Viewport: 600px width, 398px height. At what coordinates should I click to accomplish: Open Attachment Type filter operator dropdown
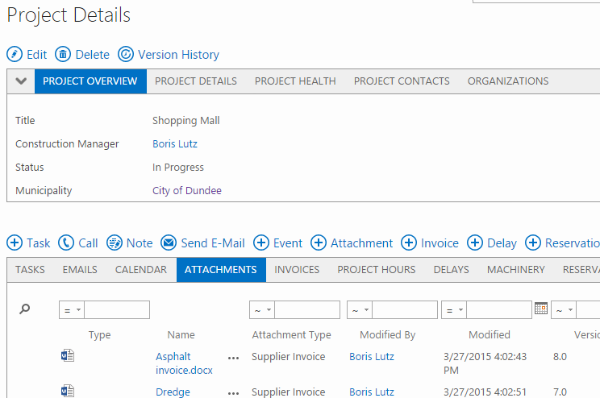262,310
